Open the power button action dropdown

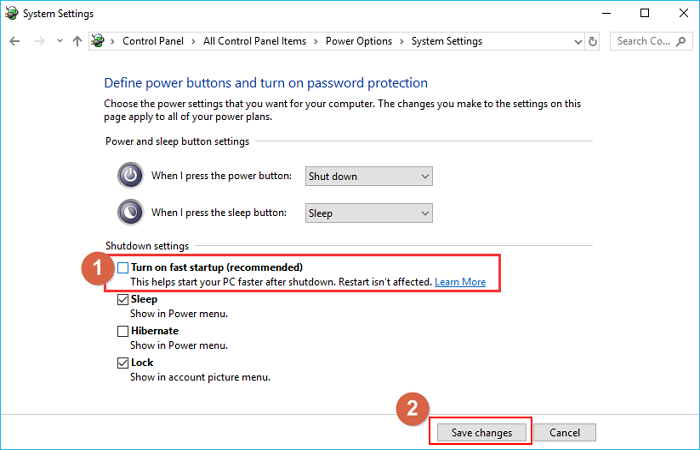click(368, 176)
